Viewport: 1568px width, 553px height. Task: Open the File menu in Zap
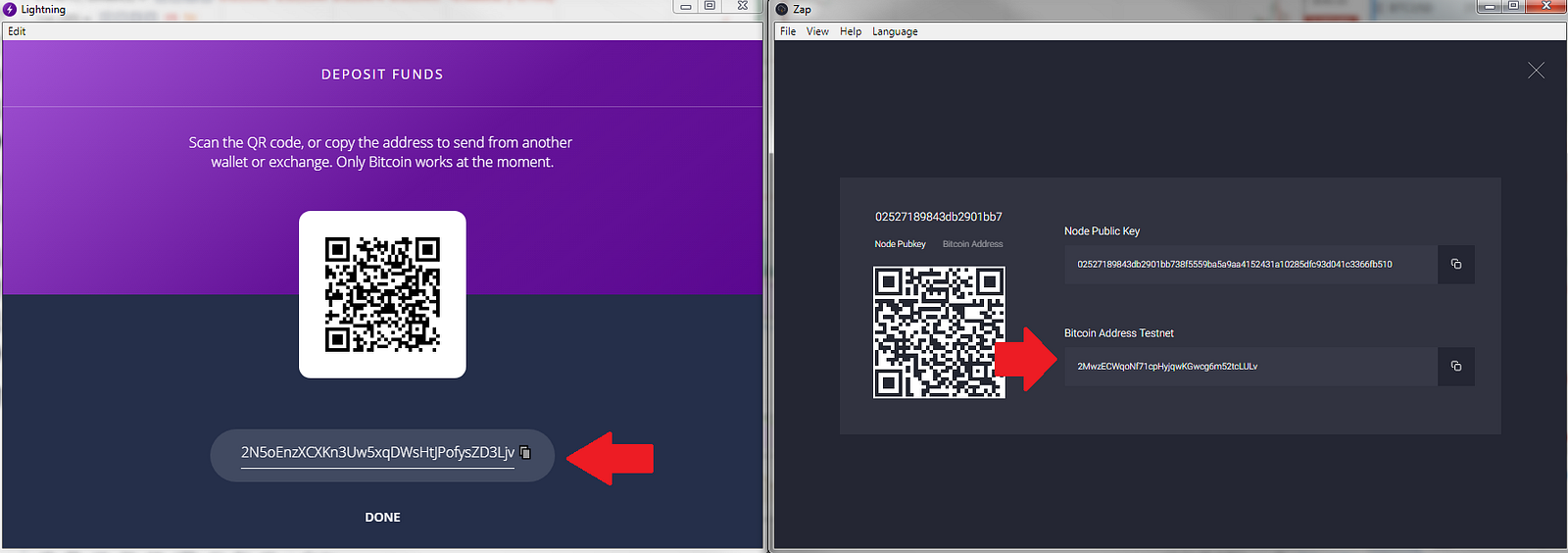pyautogui.click(x=788, y=31)
